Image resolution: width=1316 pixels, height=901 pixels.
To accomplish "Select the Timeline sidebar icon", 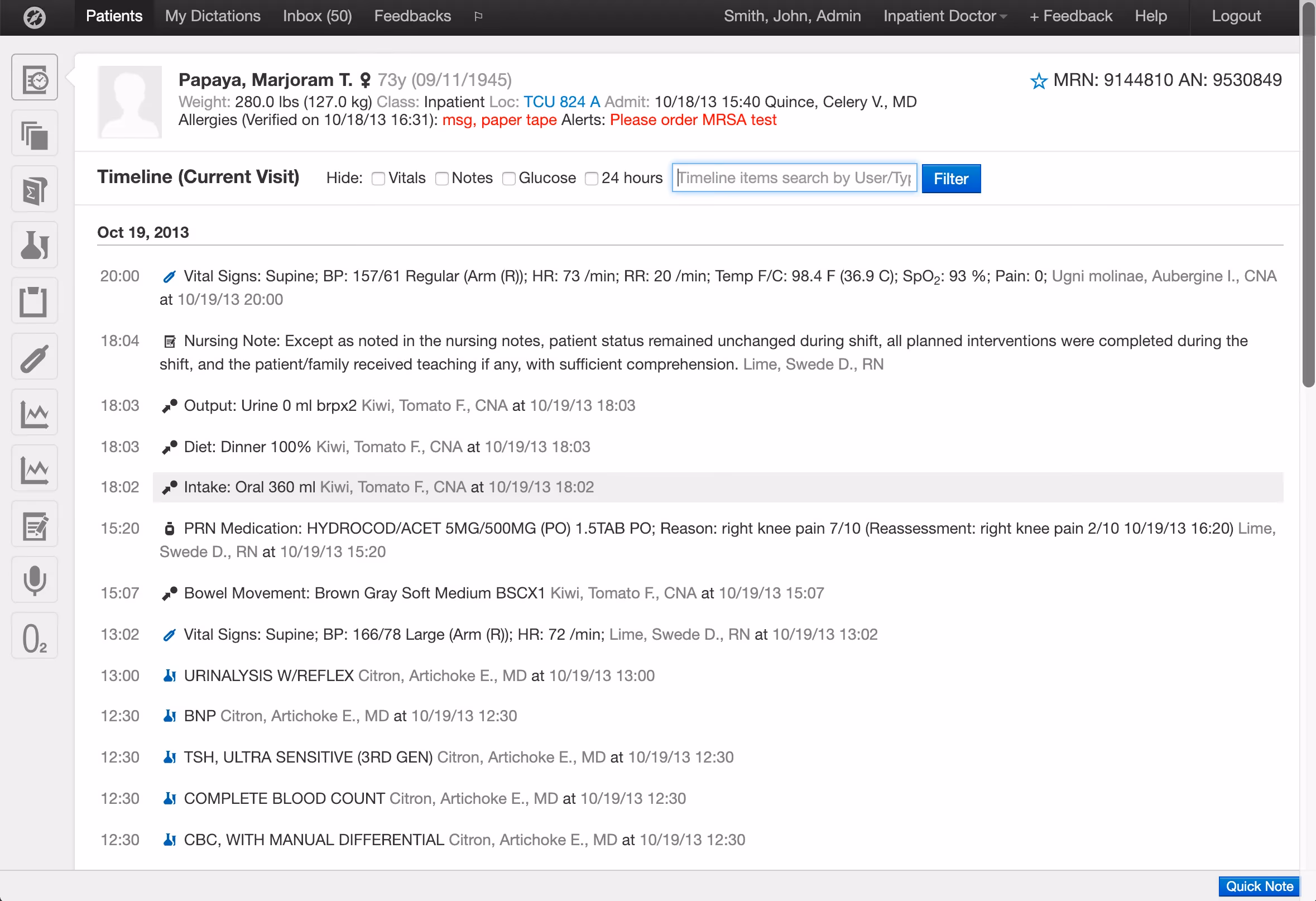I will point(34,76).
